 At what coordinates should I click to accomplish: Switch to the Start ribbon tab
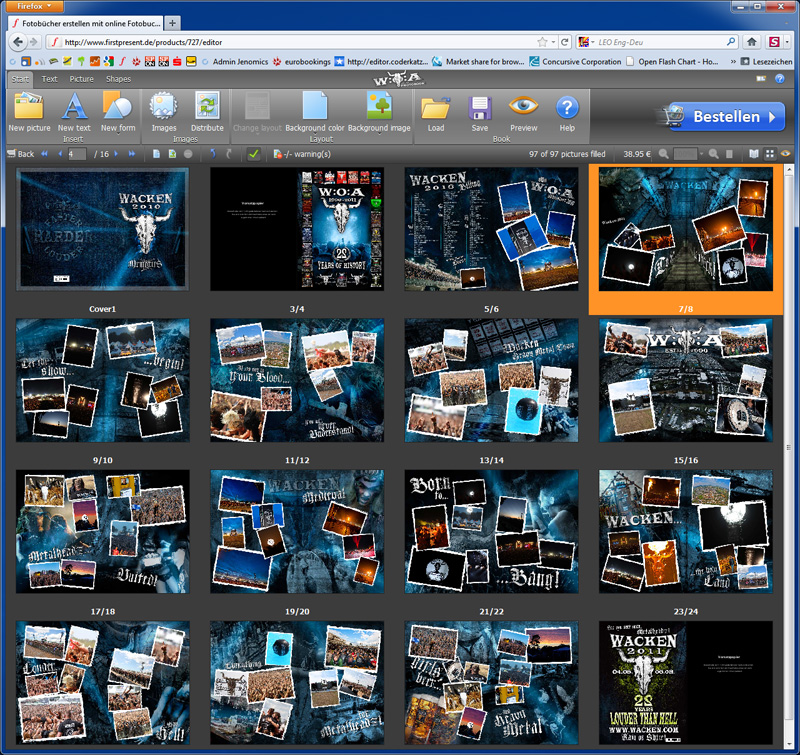pyautogui.click(x=20, y=79)
